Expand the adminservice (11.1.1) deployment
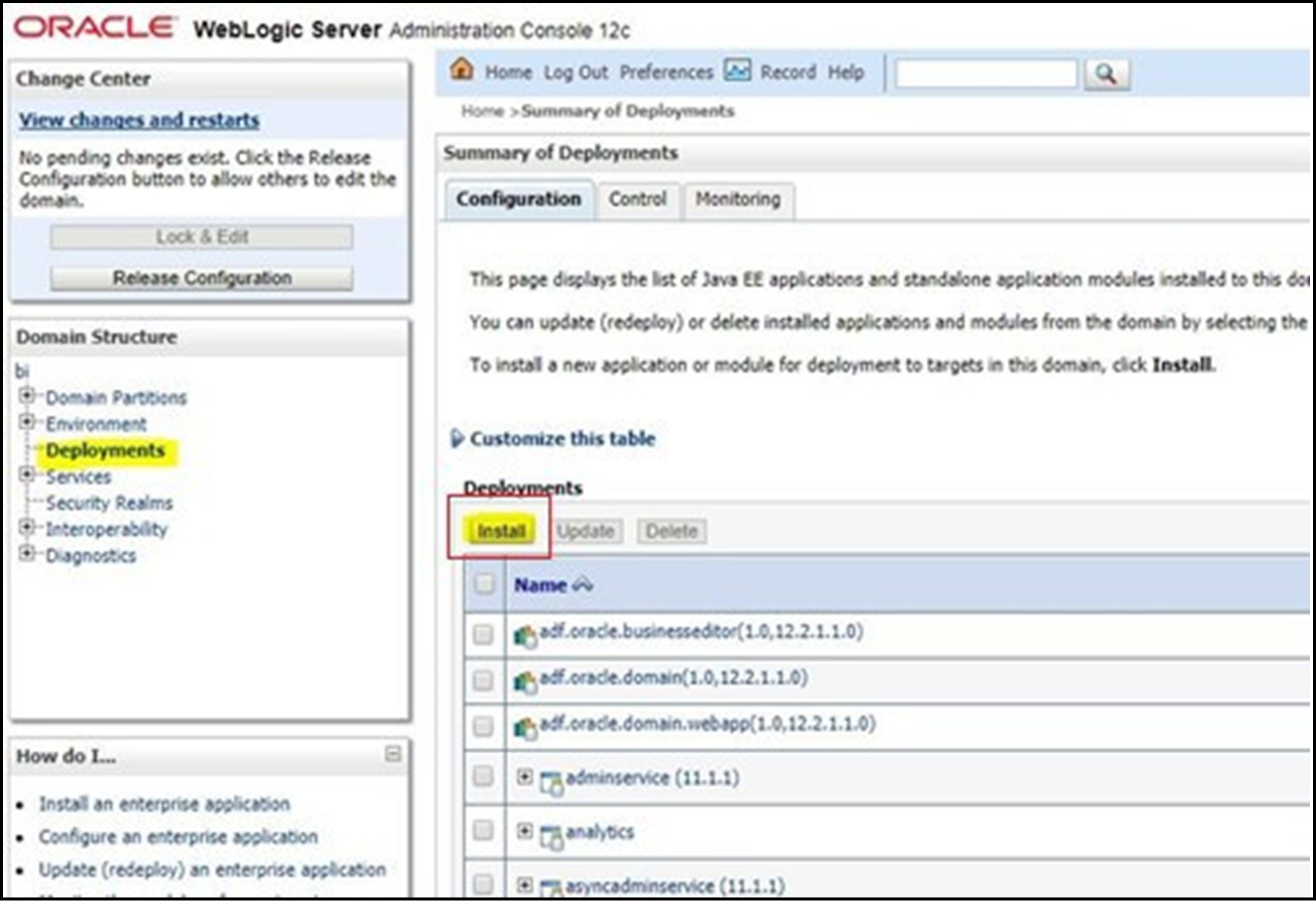Viewport: 1316px width, 902px height. pyautogui.click(x=525, y=776)
